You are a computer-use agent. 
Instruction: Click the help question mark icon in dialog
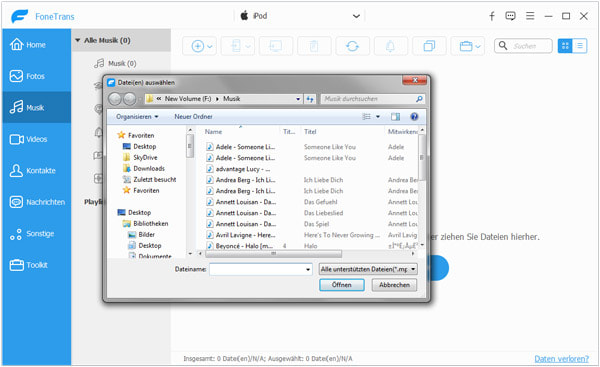tap(414, 116)
